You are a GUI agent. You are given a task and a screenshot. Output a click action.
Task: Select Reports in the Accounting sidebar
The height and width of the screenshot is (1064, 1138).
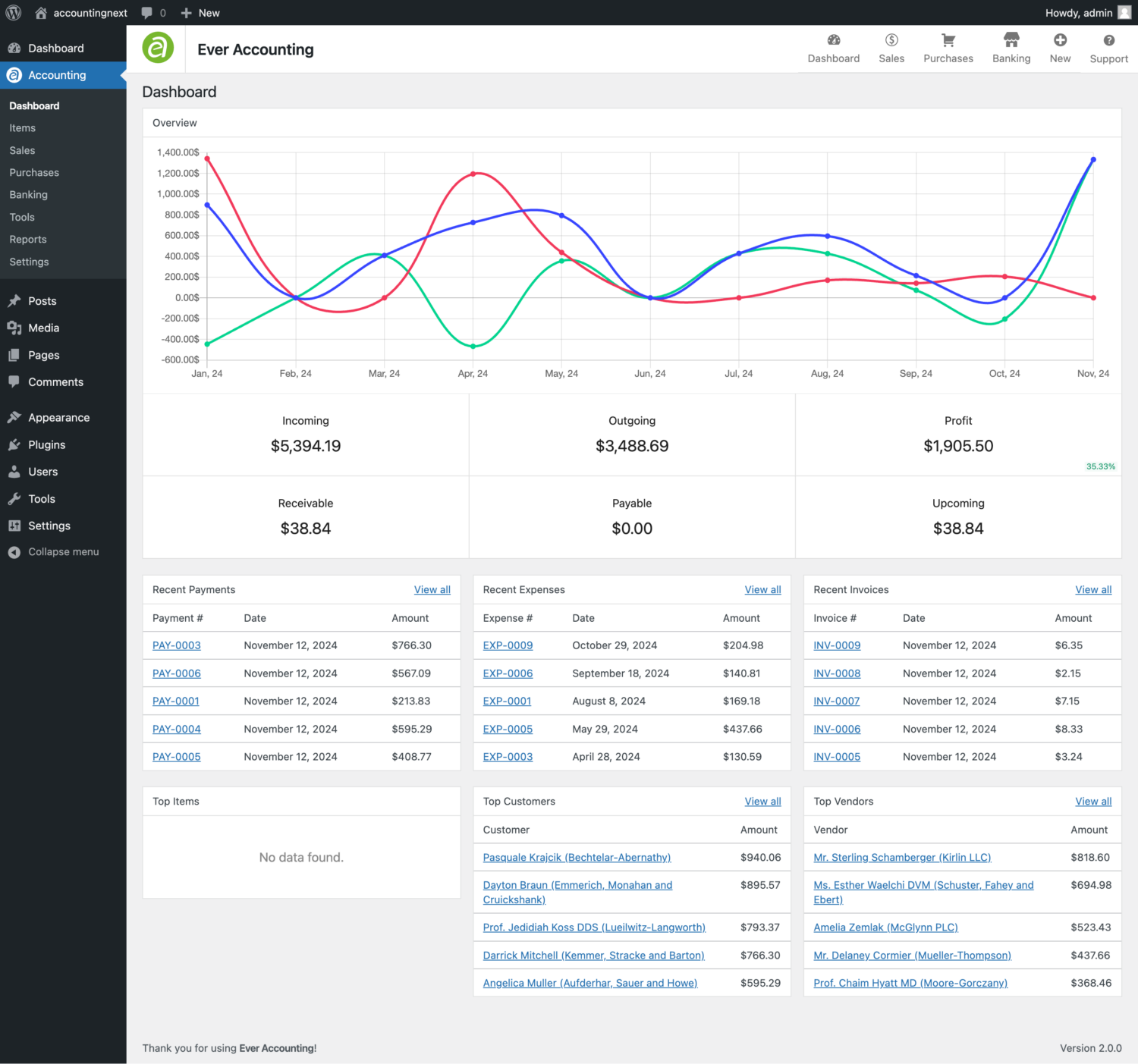coord(27,239)
